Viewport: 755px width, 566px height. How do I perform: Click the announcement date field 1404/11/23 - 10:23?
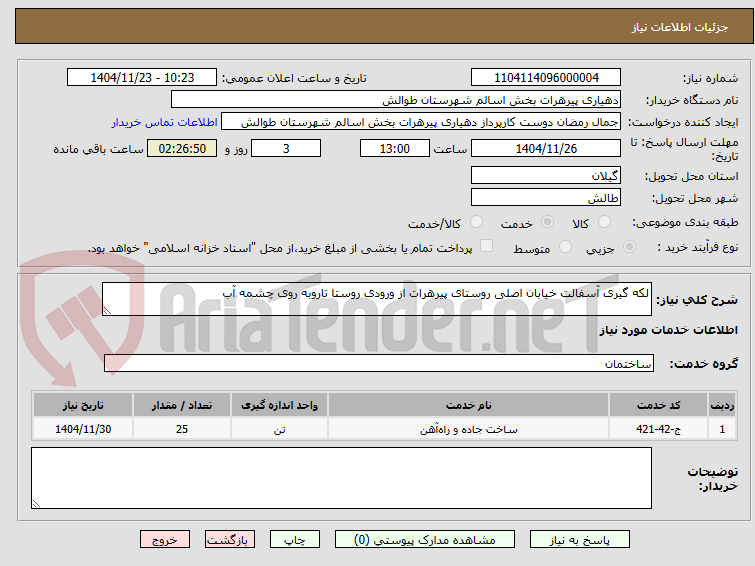[142, 78]
